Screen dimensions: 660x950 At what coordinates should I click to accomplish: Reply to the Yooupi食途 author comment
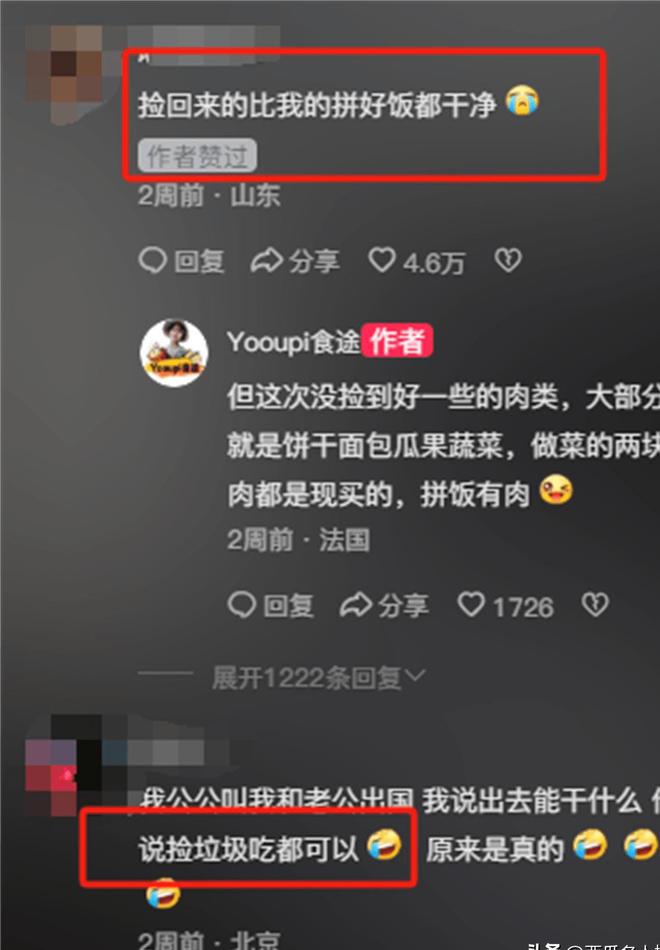coord(271,605)
